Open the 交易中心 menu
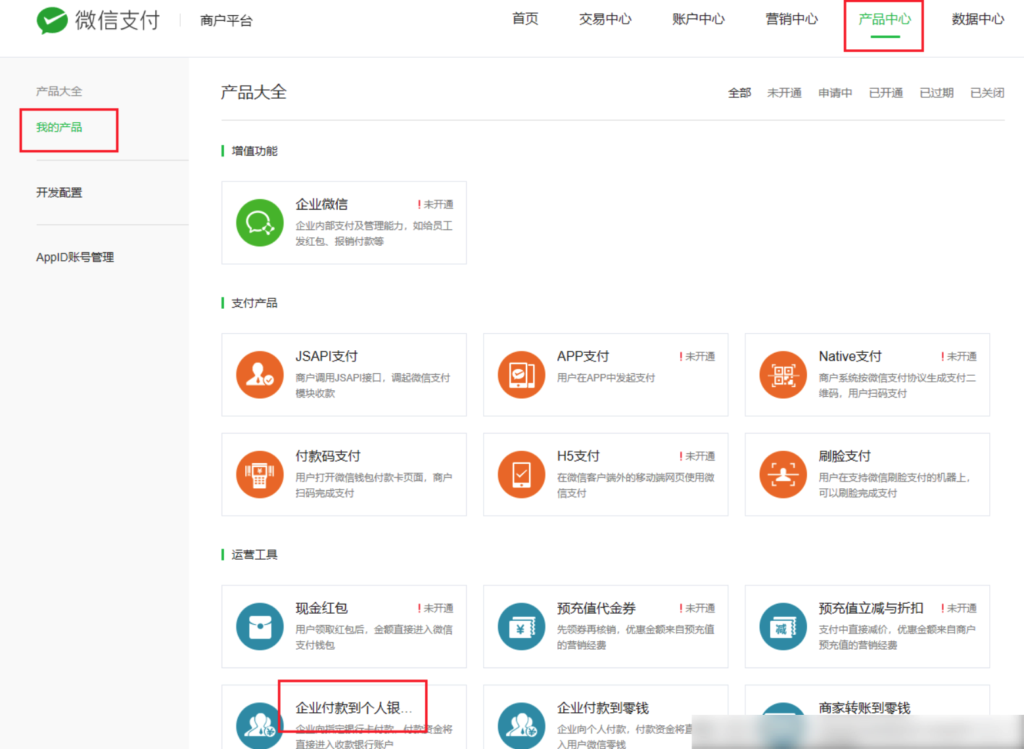The image size is (1024, 749). point(604,19)
